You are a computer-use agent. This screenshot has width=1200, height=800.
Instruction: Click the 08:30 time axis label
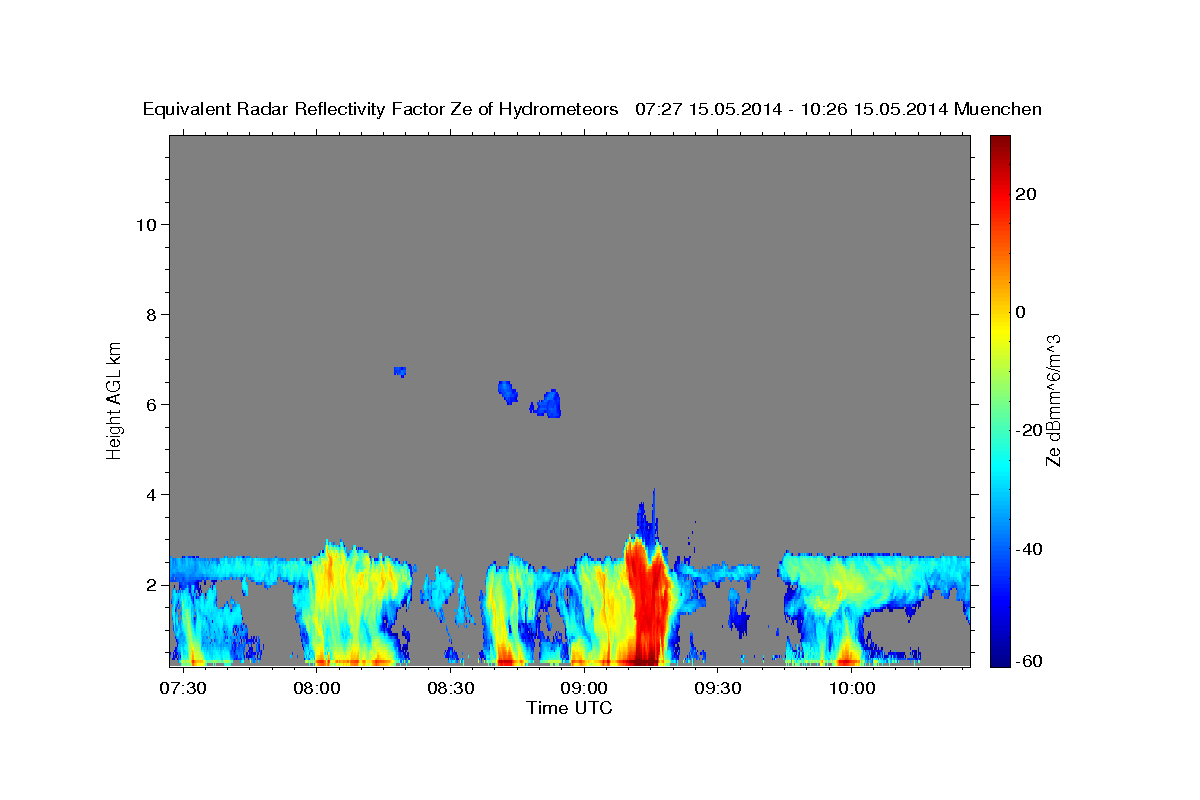point(450,688)
